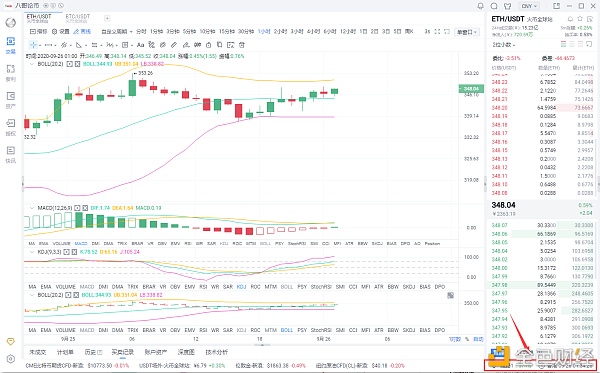This screenshot has height=373, width=600.
Task: Close the MACD indicator panel
Action: (x=85, y=208)
